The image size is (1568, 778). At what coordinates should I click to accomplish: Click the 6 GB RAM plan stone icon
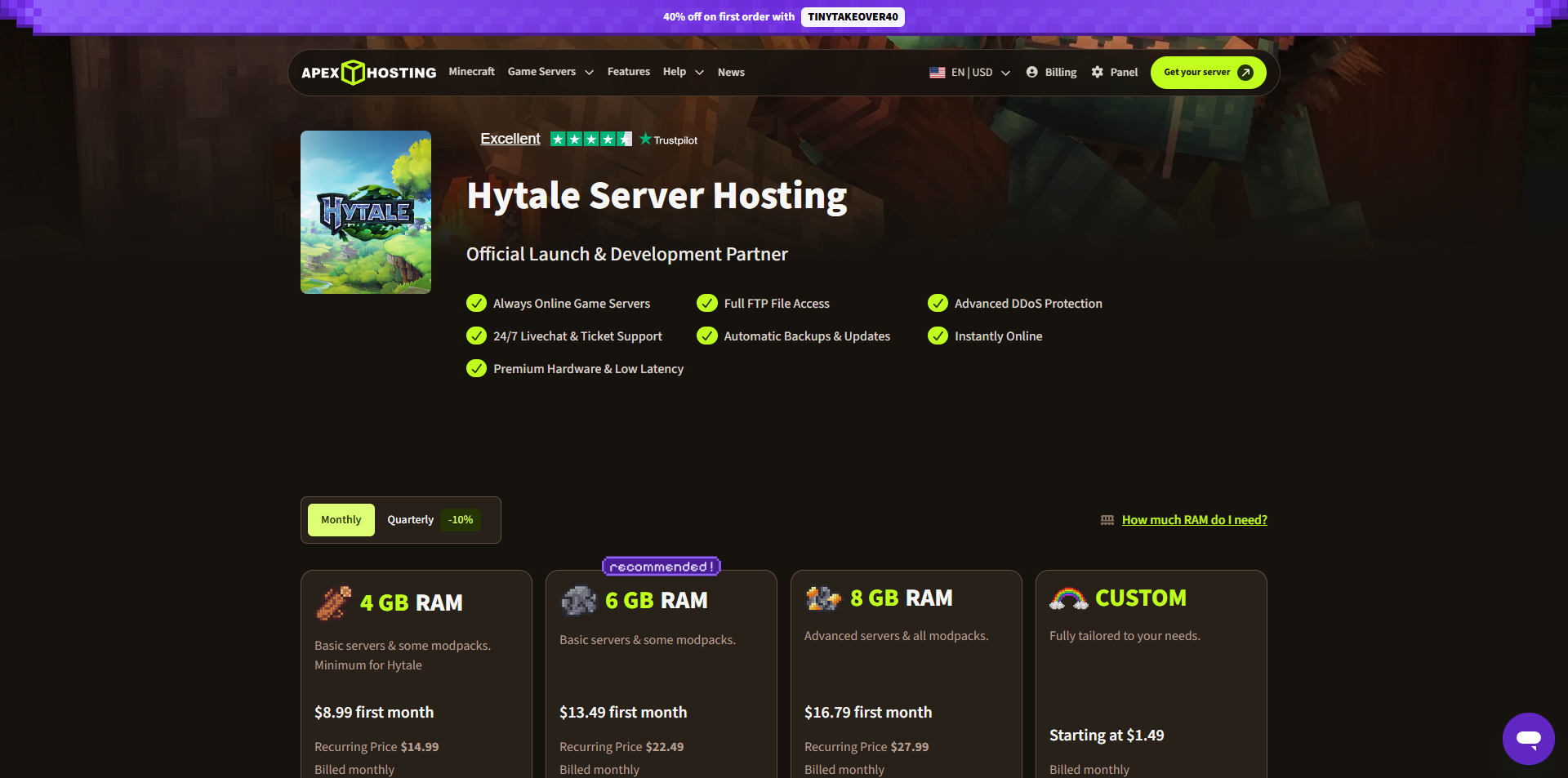(578, 601)
